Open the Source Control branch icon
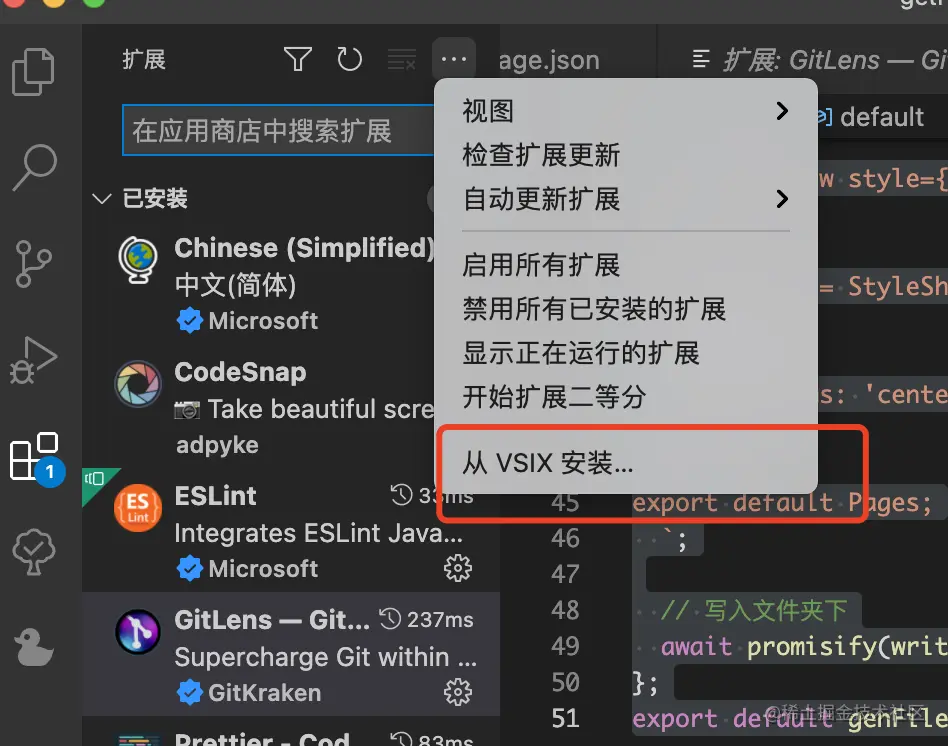Image resolution: width=948 pixels, height=746 pixels. 33,264
